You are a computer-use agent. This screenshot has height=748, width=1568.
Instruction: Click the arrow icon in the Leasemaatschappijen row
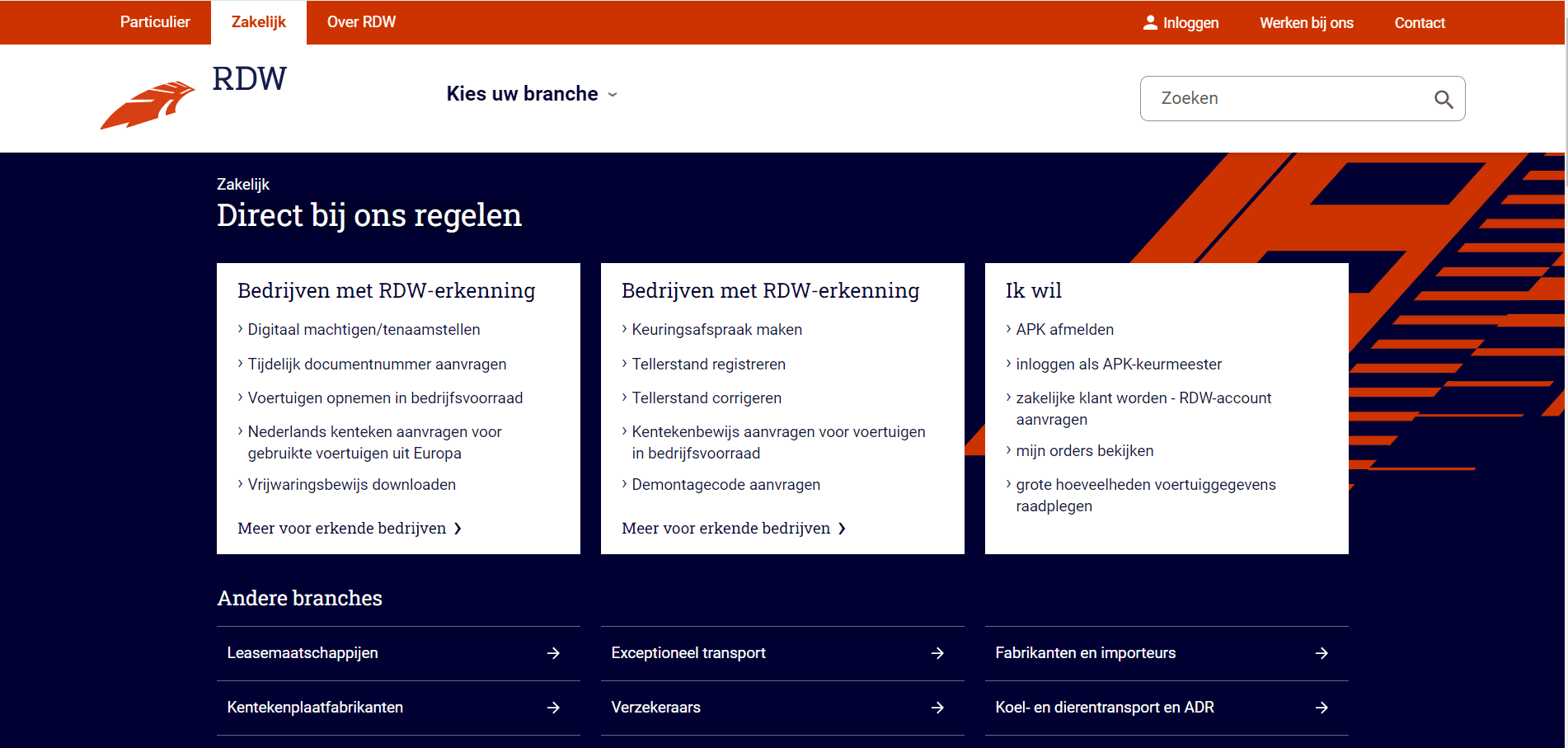[x=553, y=653]
